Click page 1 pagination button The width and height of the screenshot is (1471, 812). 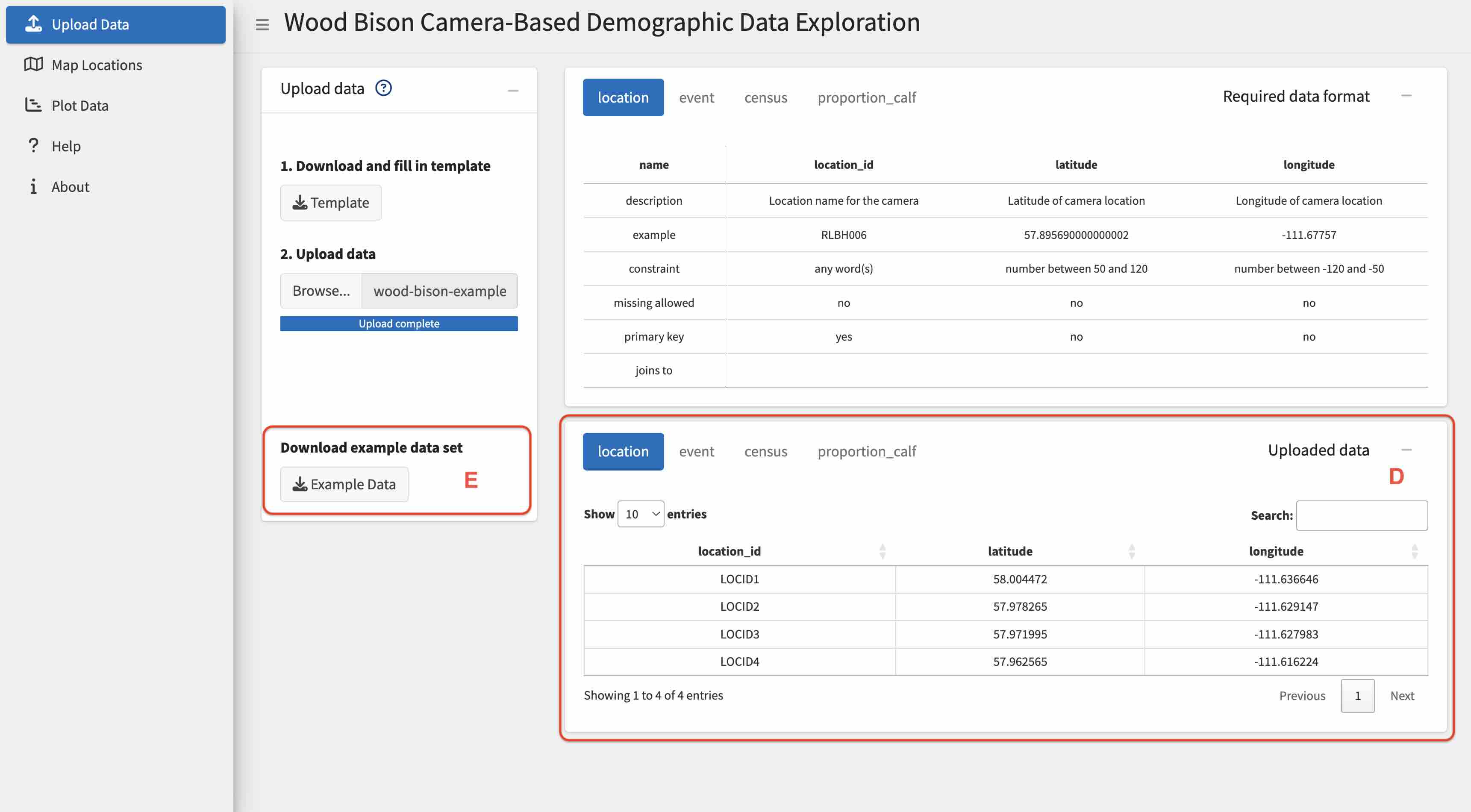tap(1357, 695)
